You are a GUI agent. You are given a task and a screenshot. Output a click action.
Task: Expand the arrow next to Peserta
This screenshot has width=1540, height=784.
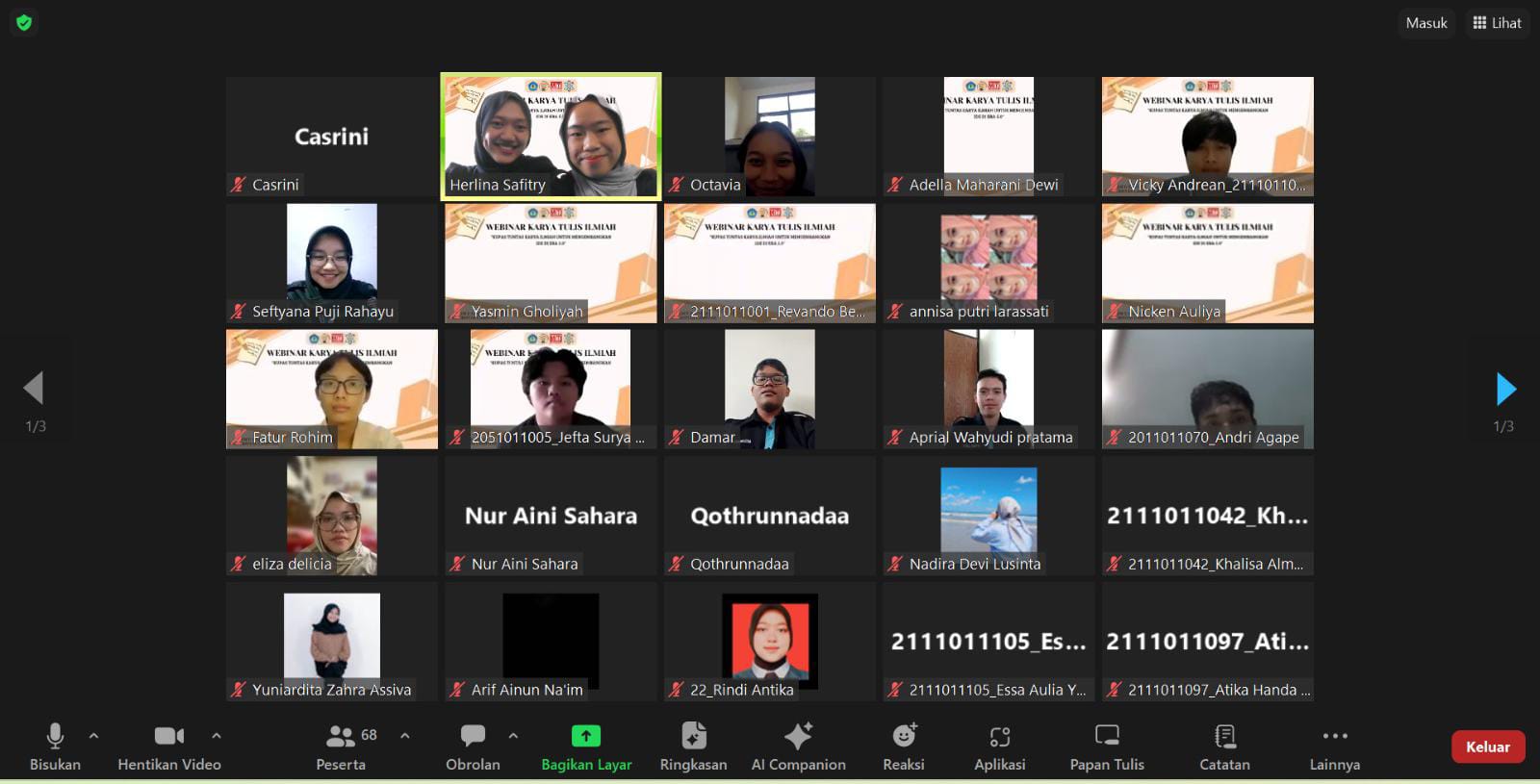405,736
